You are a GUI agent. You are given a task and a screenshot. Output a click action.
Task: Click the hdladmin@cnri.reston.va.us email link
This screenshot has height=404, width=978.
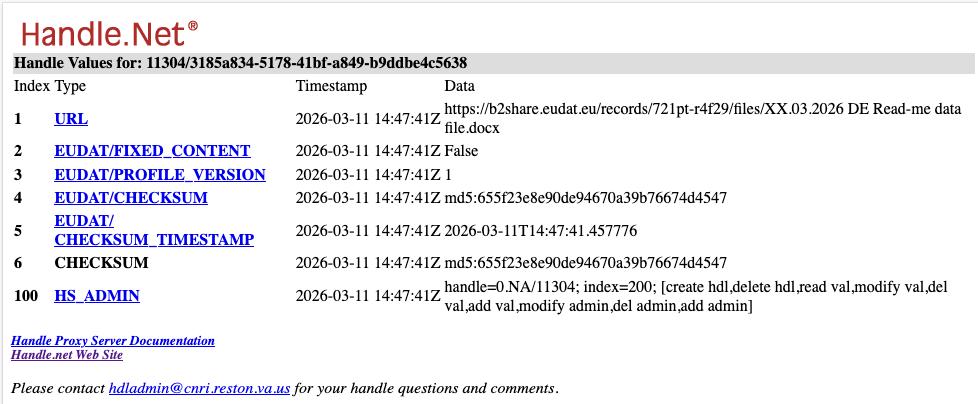click(199, 388)
